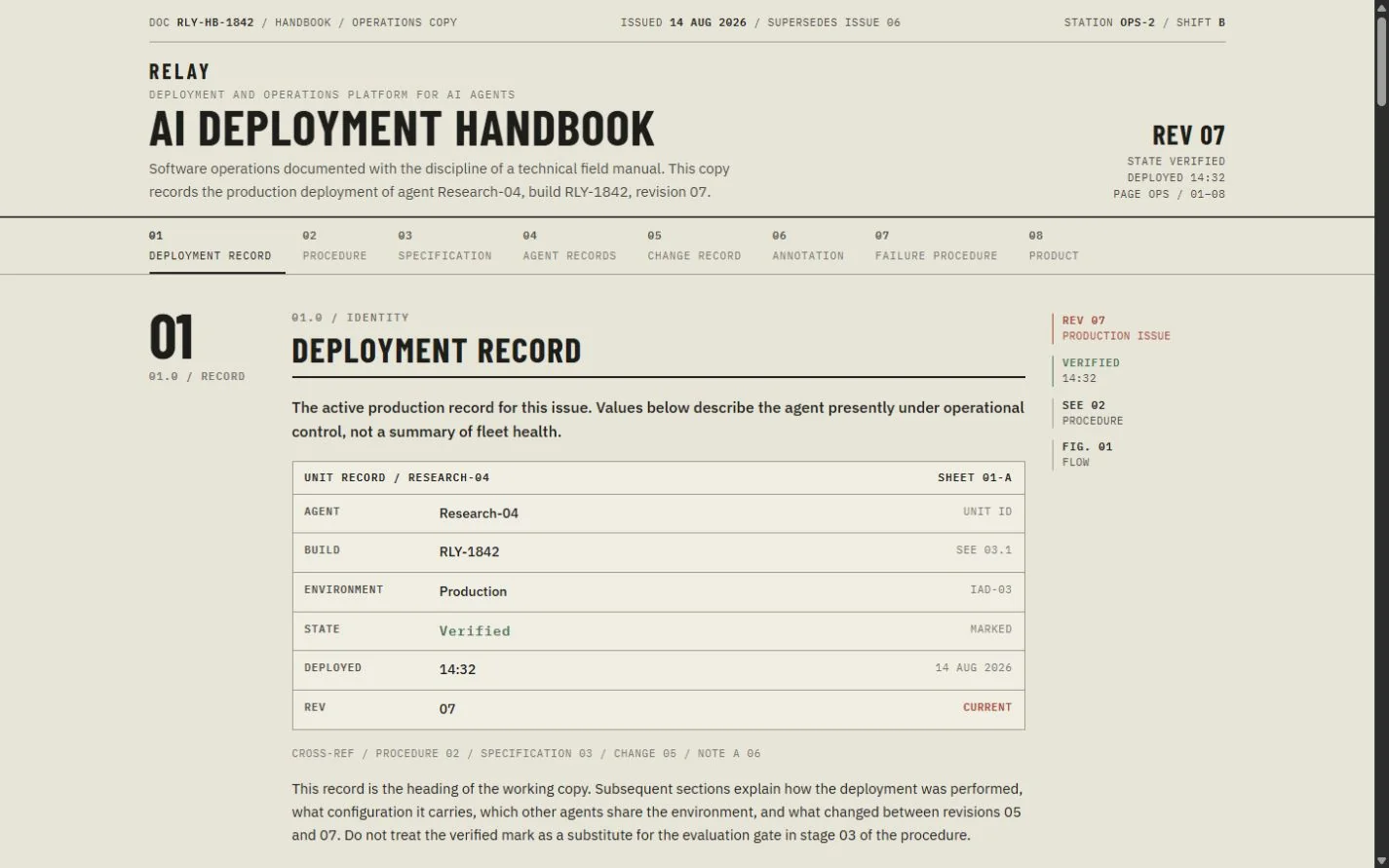Select the 05 Change Record tab
The height and width of the screenshot is (868, 1389).
tap(694, 245)
